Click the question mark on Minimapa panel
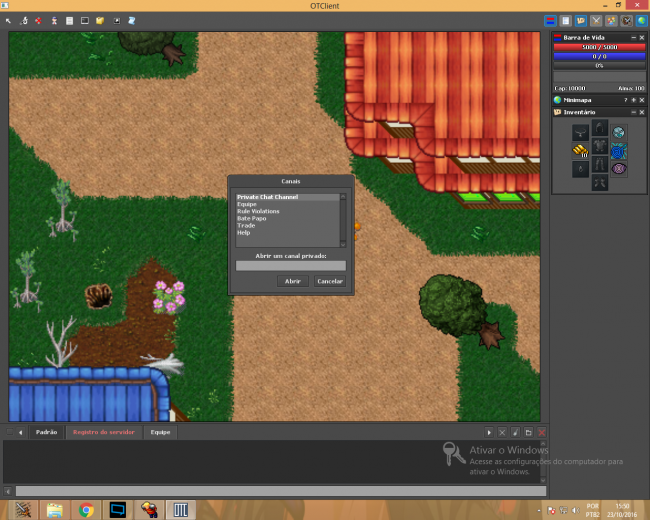 coord(626,100)
